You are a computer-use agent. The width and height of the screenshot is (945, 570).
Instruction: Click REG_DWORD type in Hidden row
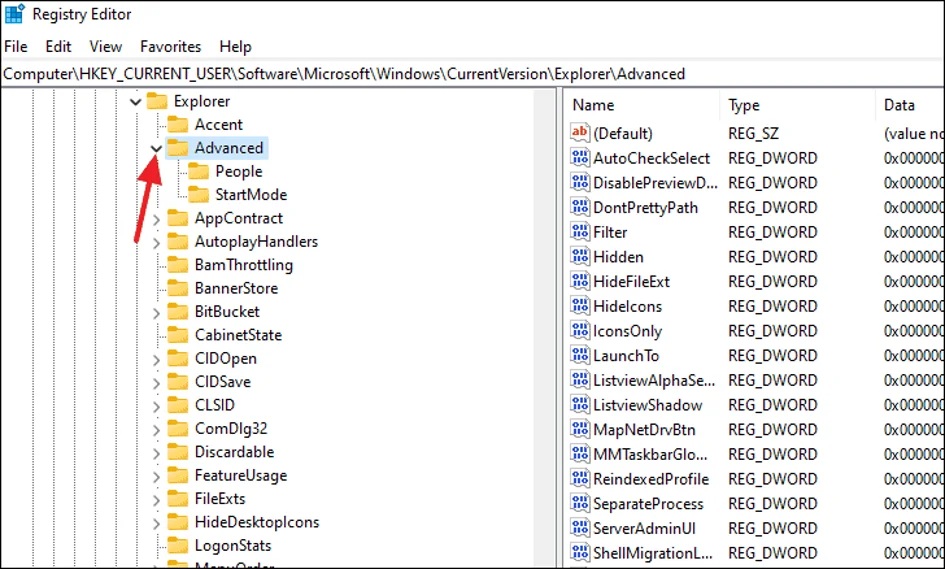click(x=773, y=257)
